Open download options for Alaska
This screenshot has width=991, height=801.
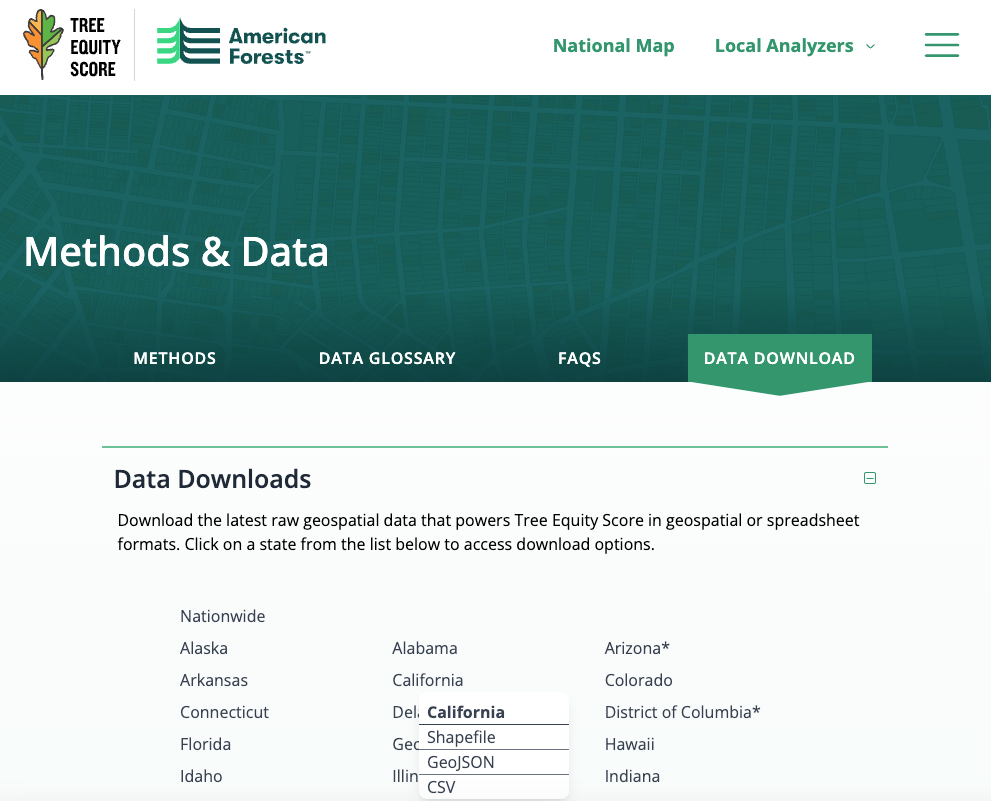coord(204,648)
